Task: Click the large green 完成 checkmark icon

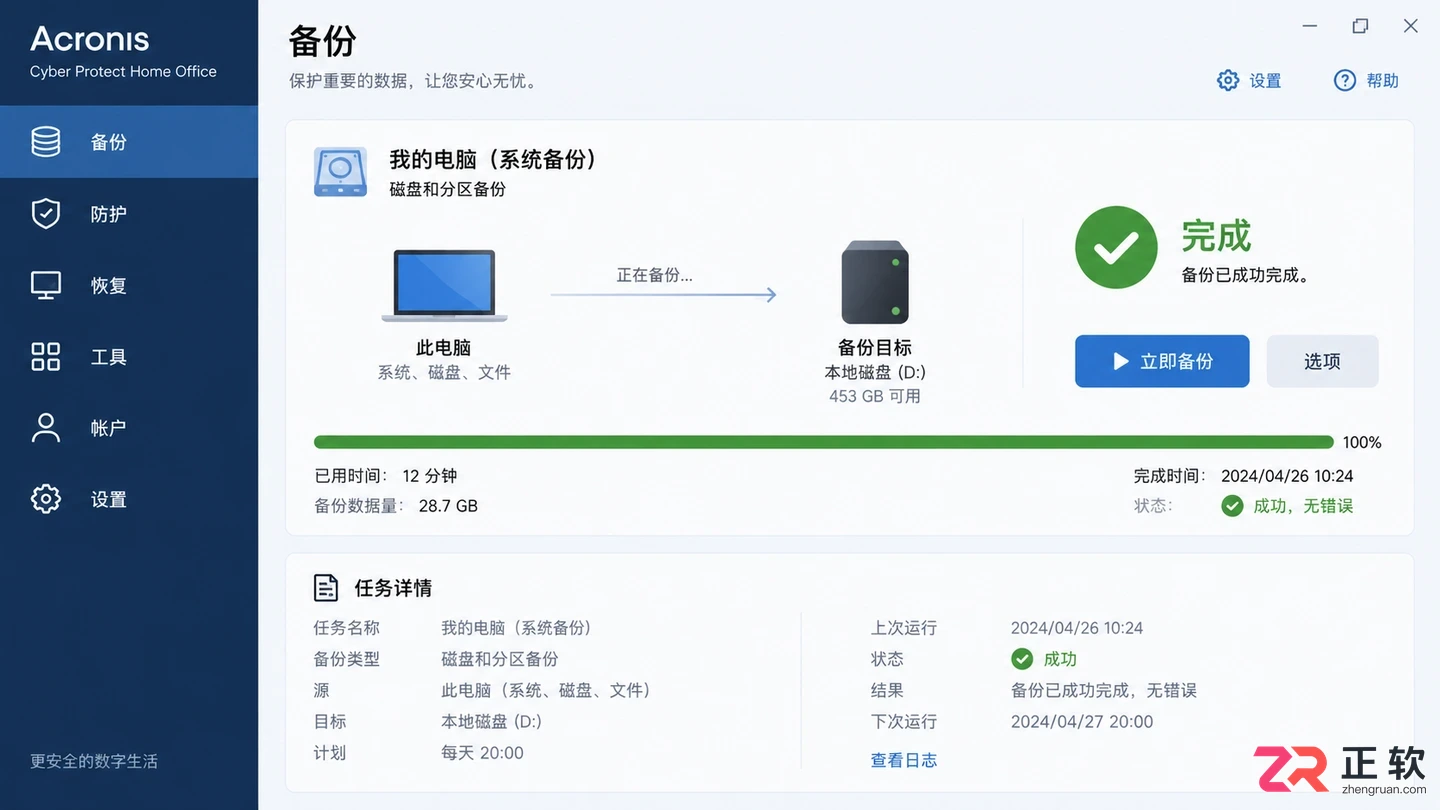Action: coord(1116,247)
